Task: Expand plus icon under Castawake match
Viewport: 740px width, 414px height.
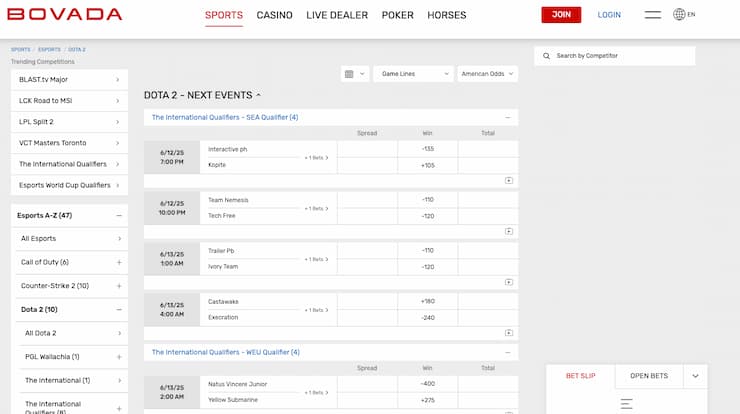Action: (509, 333)
